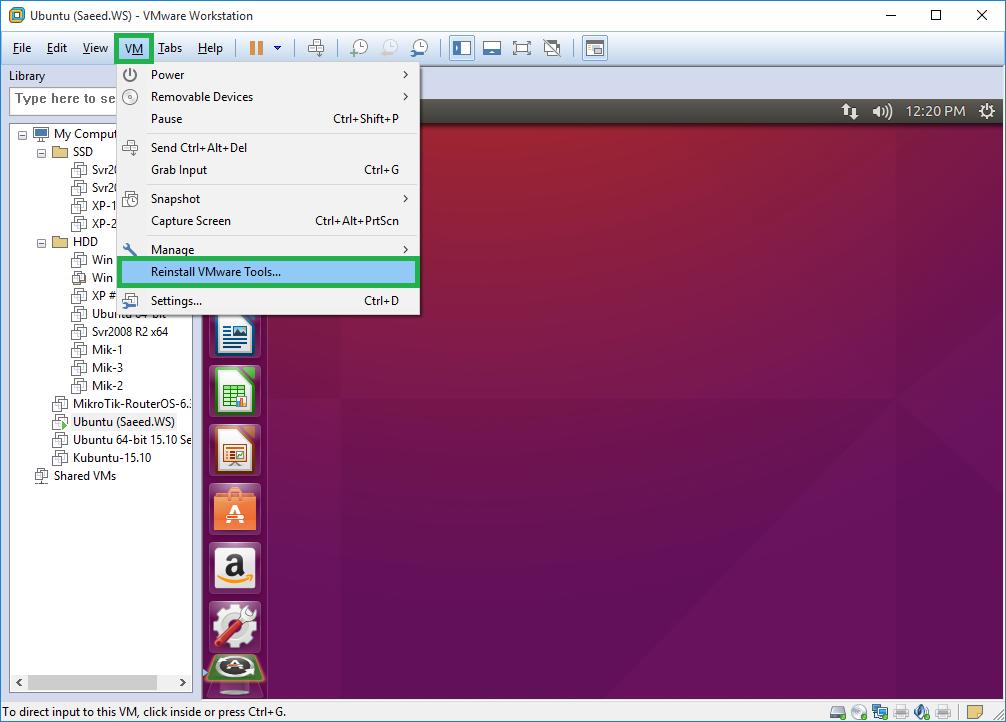This screenshot has width=1006, height=722.
Task: Click the Send Ctrl+Alt+Del toolbar icon
Action: (x=316, y=48)
